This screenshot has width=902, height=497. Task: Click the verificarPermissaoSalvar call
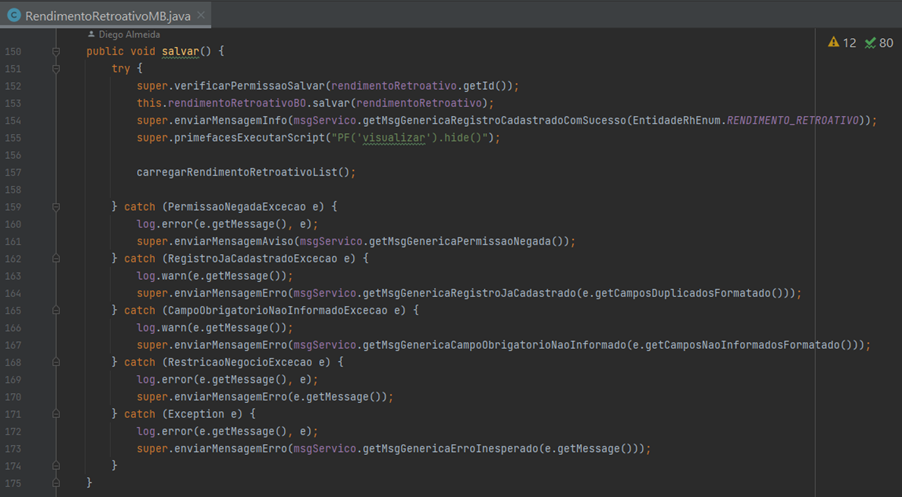click(x=250, y=86)
